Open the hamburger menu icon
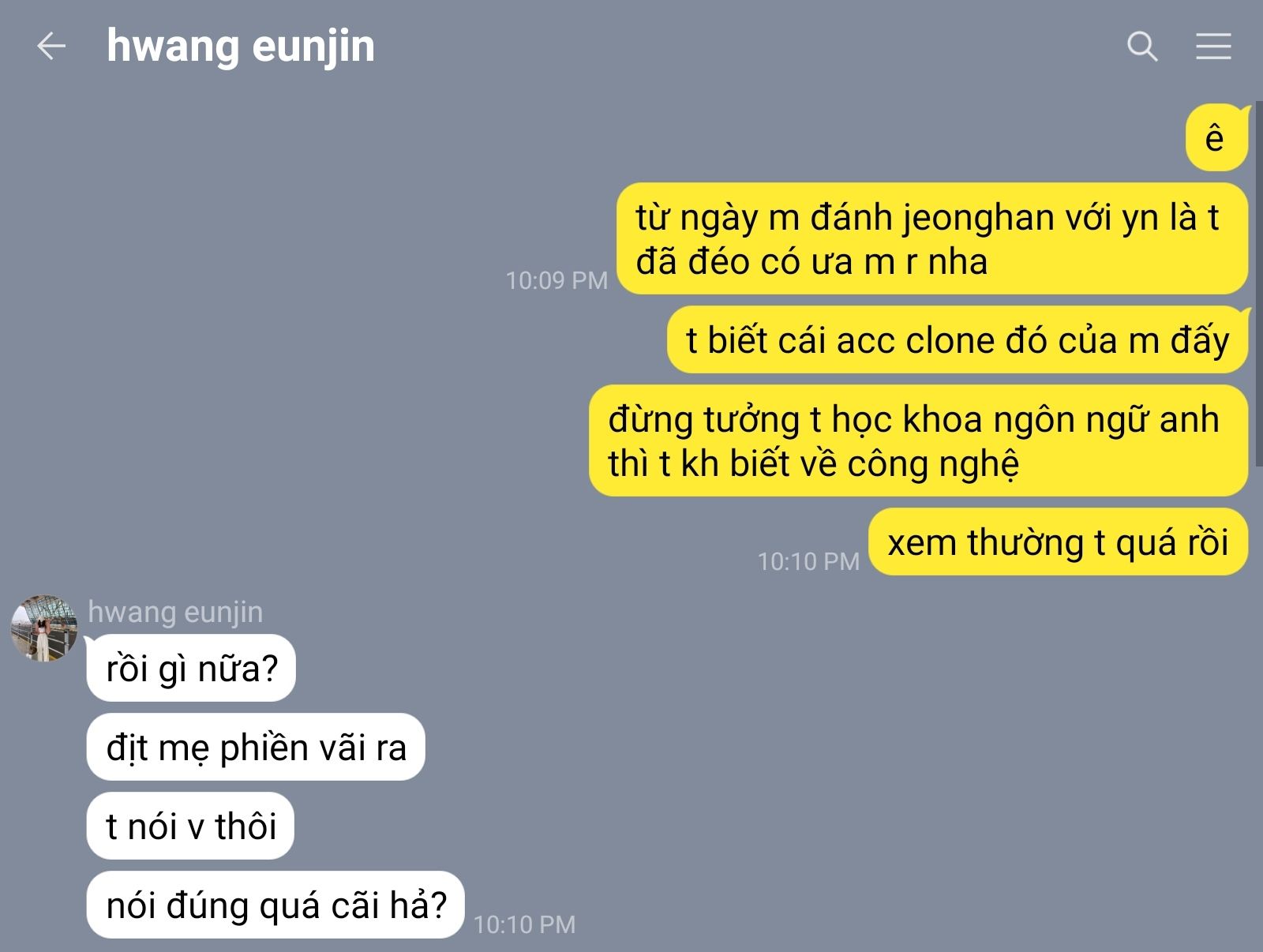Screen dimensions: 1263x952 click(1213, 47)
